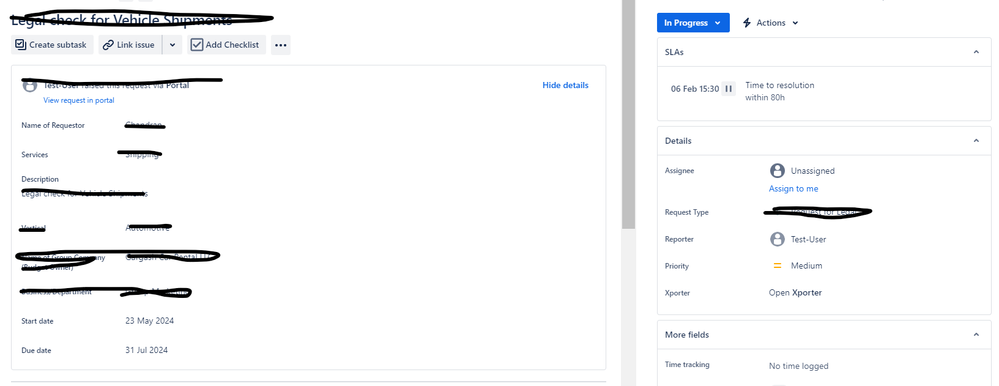999x386 pixels.
Task: Open the Open Xporter link
Action: [795, 293]
